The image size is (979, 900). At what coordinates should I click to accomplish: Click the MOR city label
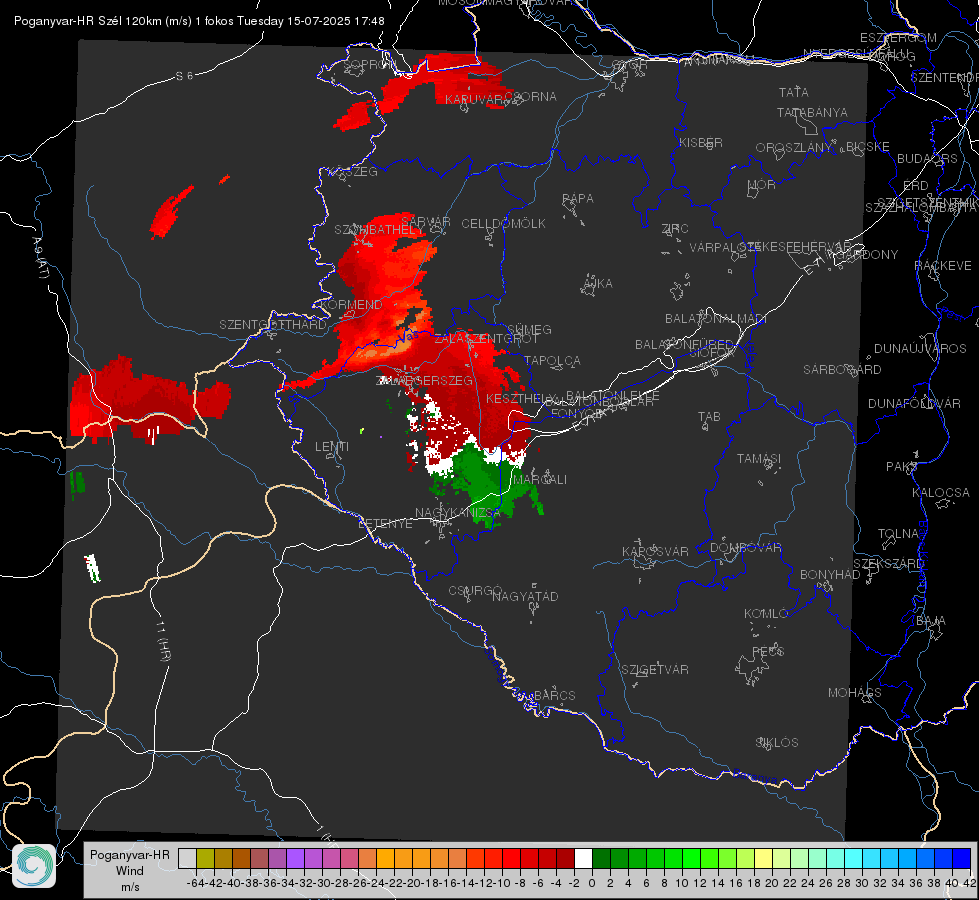coord(761,185)
